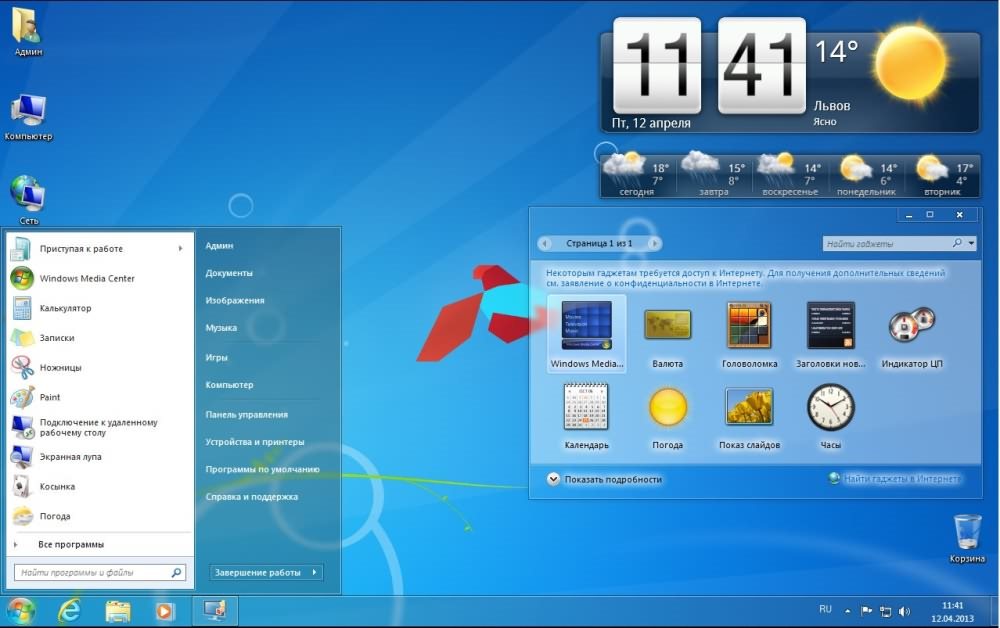The width and height of the screenshot is (1000, 628).
Task: Launch Internet Explorer from the taskbar
Action: (x=69, y=609)
